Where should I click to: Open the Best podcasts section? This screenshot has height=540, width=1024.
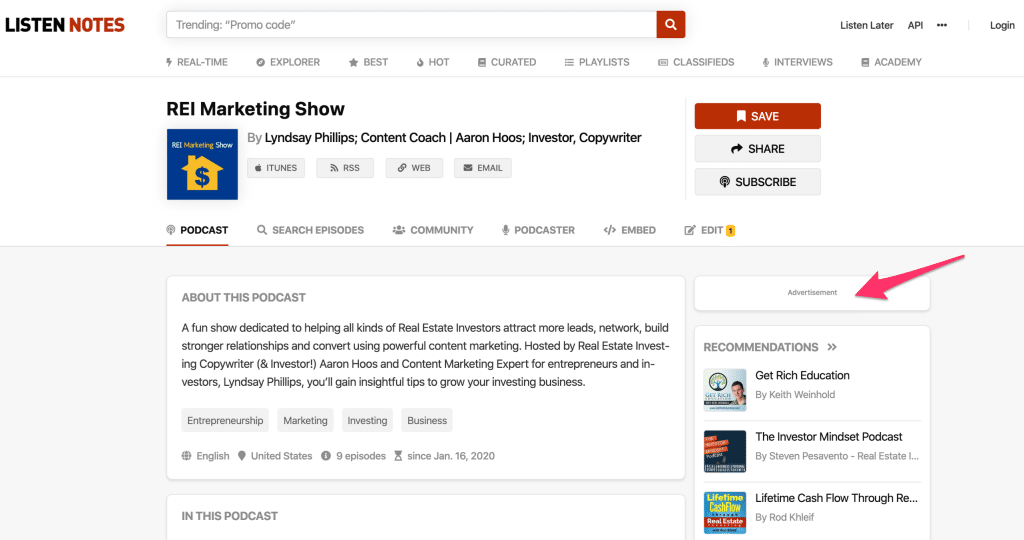click(368, 62)
